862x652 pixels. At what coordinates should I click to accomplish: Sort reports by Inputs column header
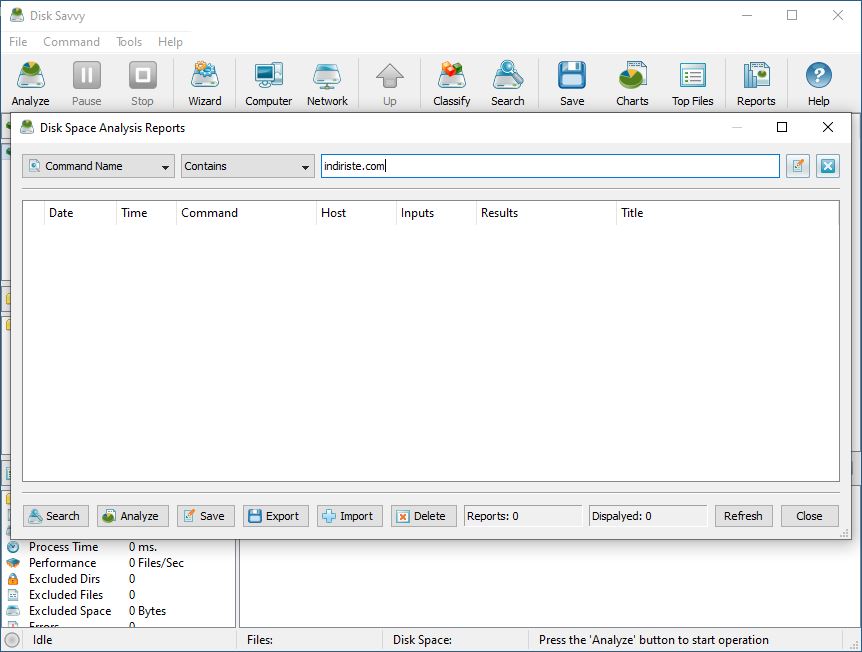pyautogui.click(x=436, y=213)
